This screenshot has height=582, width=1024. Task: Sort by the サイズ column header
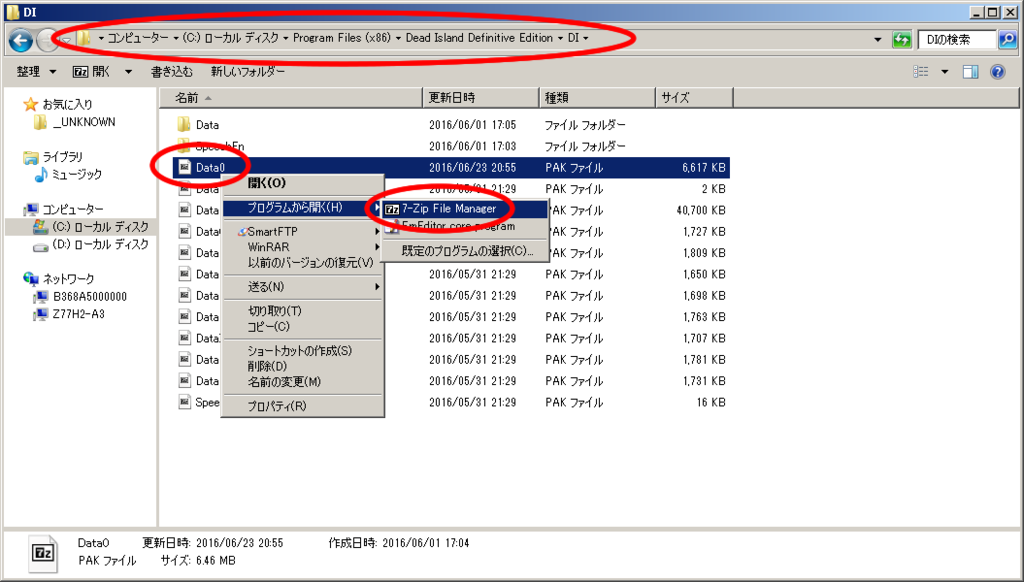[x=694, y=98]
